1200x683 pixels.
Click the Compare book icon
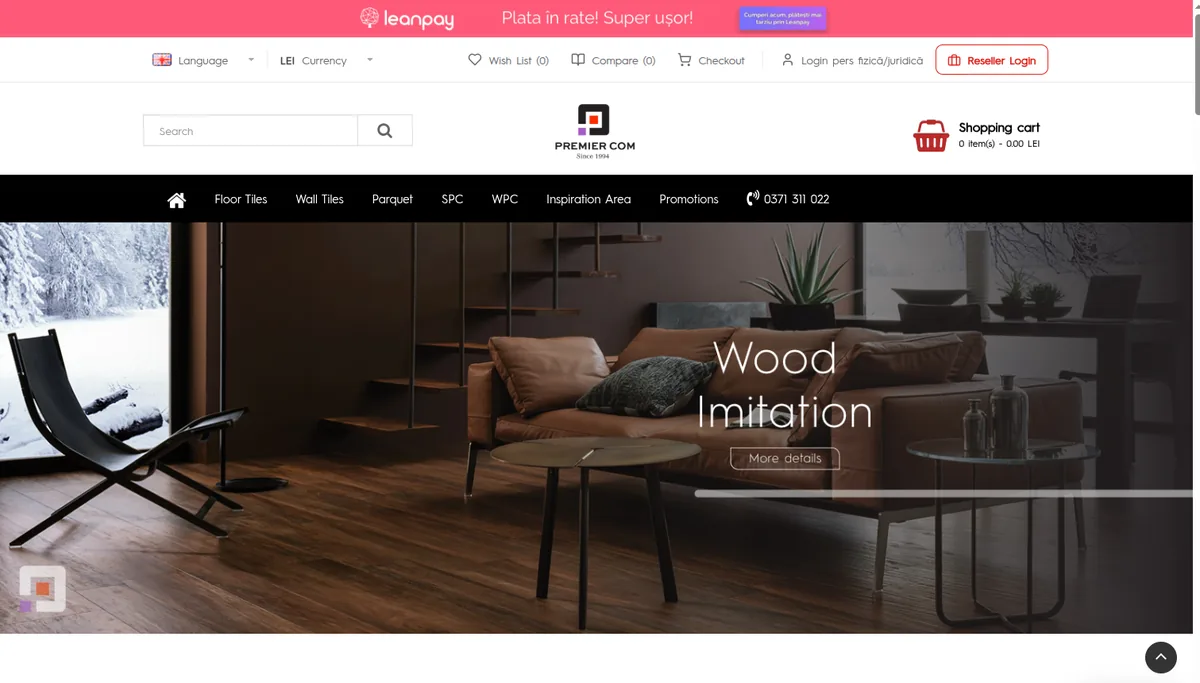(578, 60)
